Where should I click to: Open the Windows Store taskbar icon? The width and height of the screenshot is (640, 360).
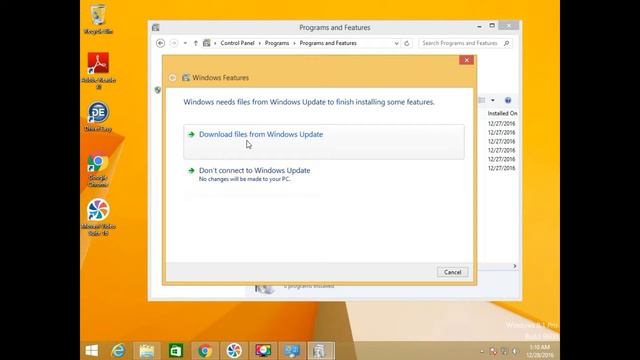(x=176, y=351)
